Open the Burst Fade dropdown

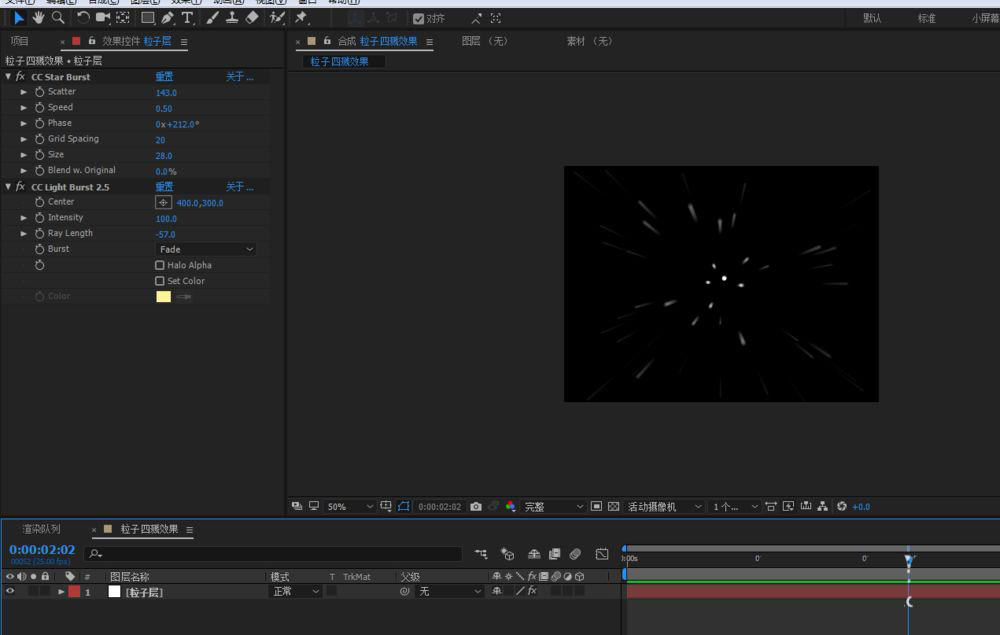(x=206, y=249)
